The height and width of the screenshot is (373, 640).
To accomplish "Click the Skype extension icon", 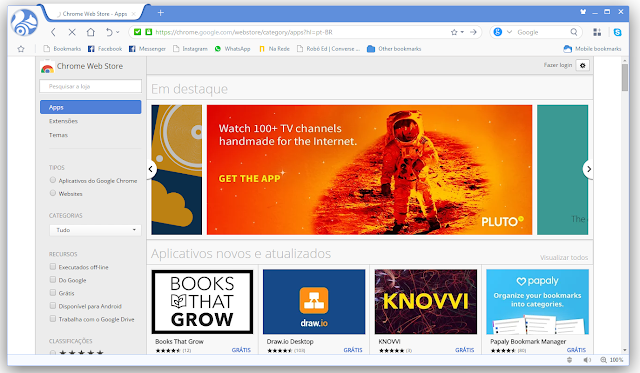I will click(x=618, y=32).
